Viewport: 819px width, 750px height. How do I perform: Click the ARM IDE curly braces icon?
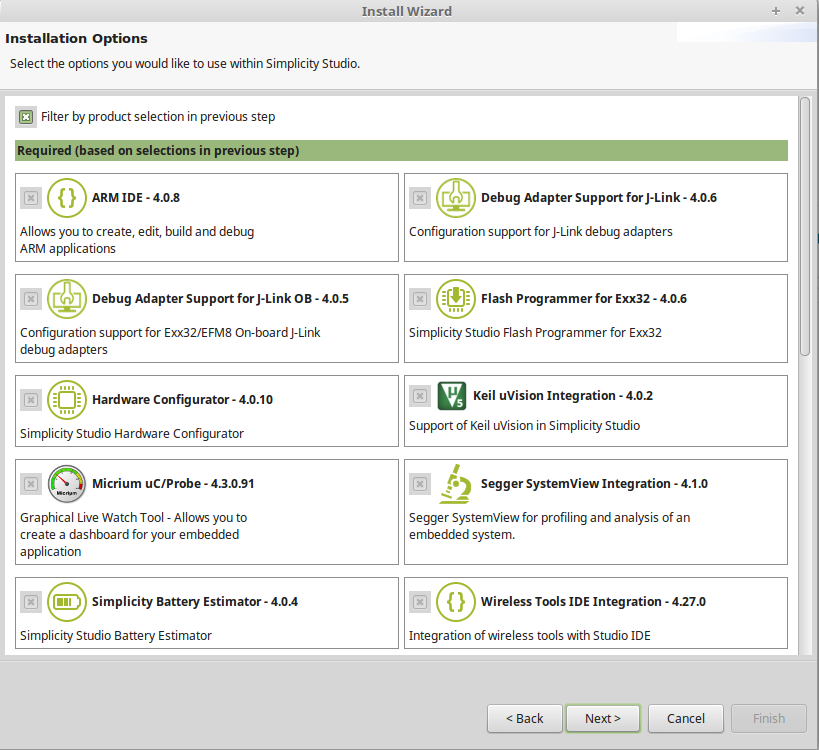point(67,198)
